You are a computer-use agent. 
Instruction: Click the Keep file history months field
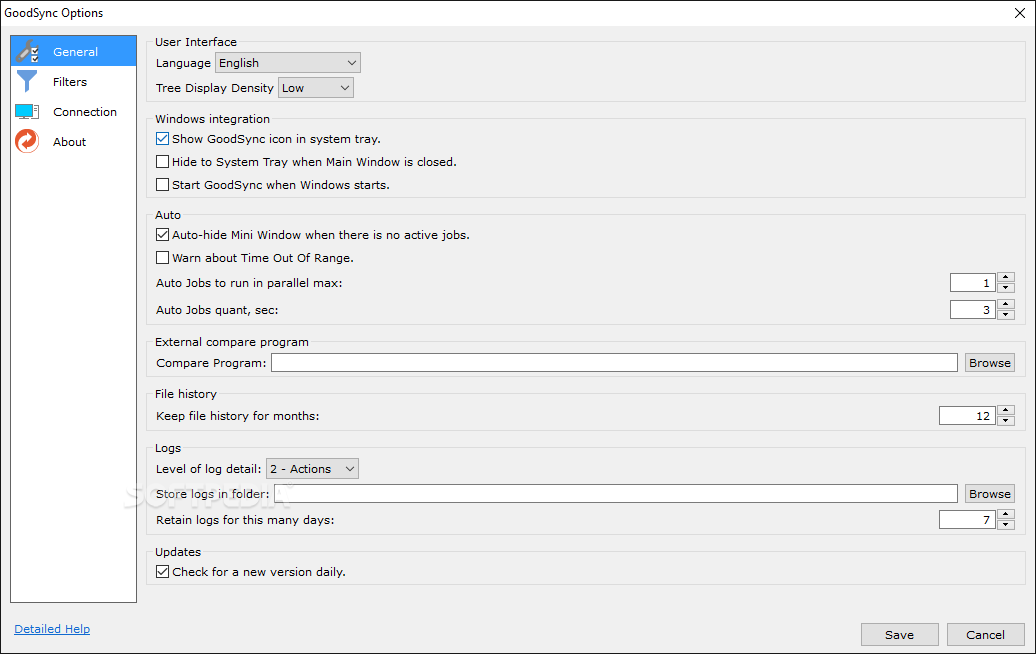coord(967,416)
